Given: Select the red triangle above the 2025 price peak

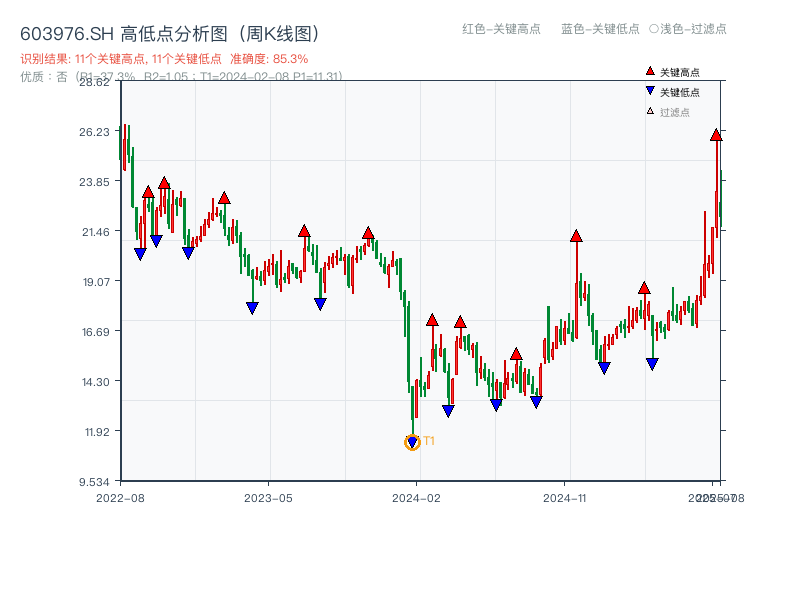Looking at the screenshot, I should 716,133.
